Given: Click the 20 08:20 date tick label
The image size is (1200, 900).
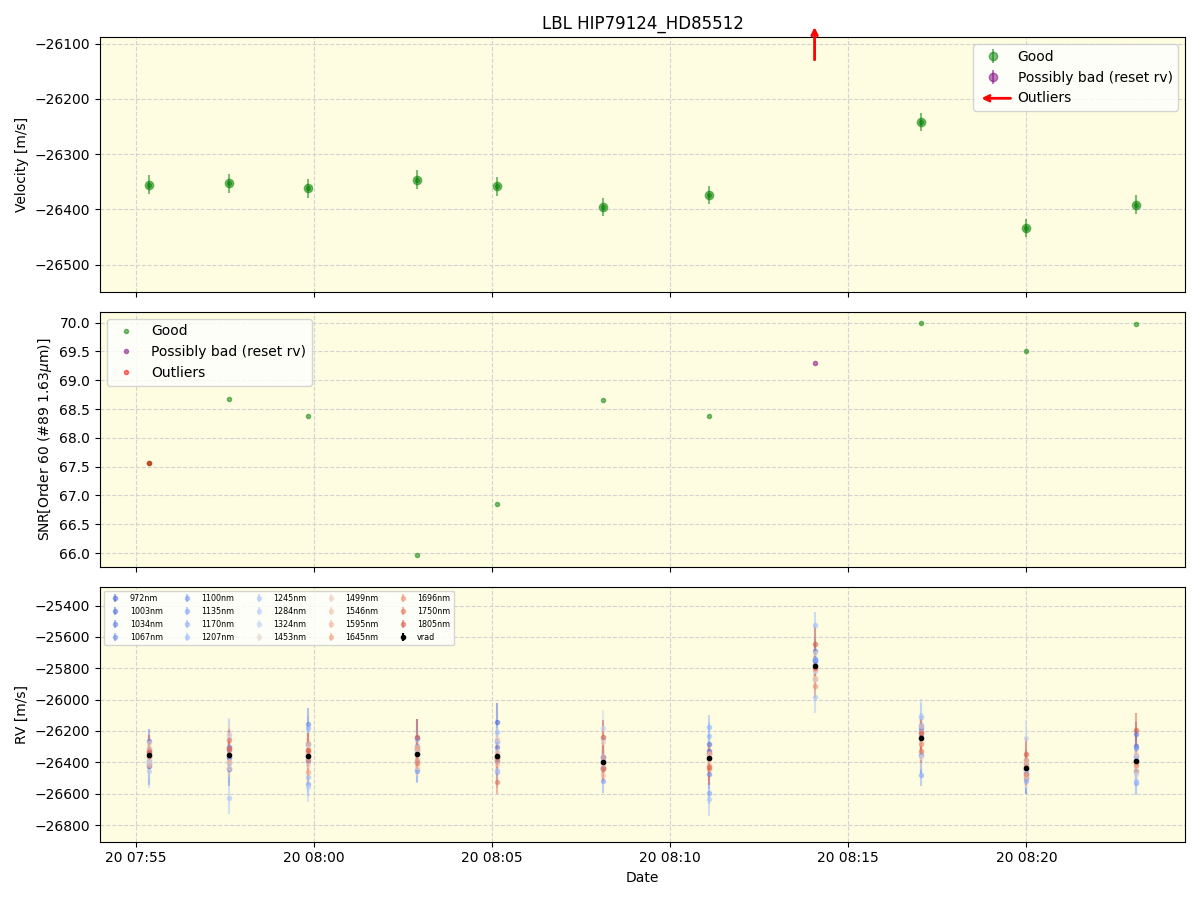Looking at the screenshot, I should (x=1026, y=857).
